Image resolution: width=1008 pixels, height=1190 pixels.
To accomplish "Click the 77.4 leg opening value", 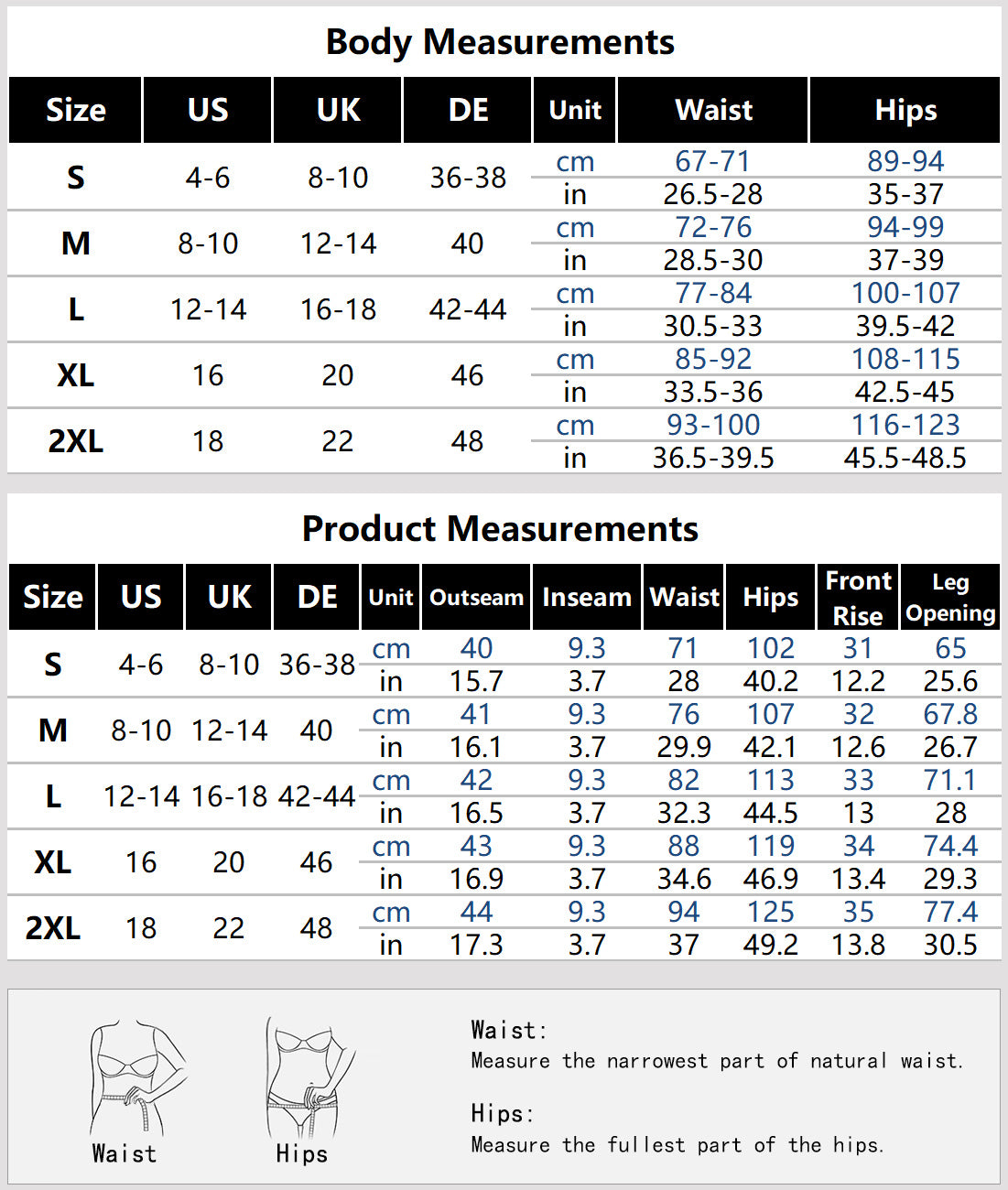I will click(950, 912).
